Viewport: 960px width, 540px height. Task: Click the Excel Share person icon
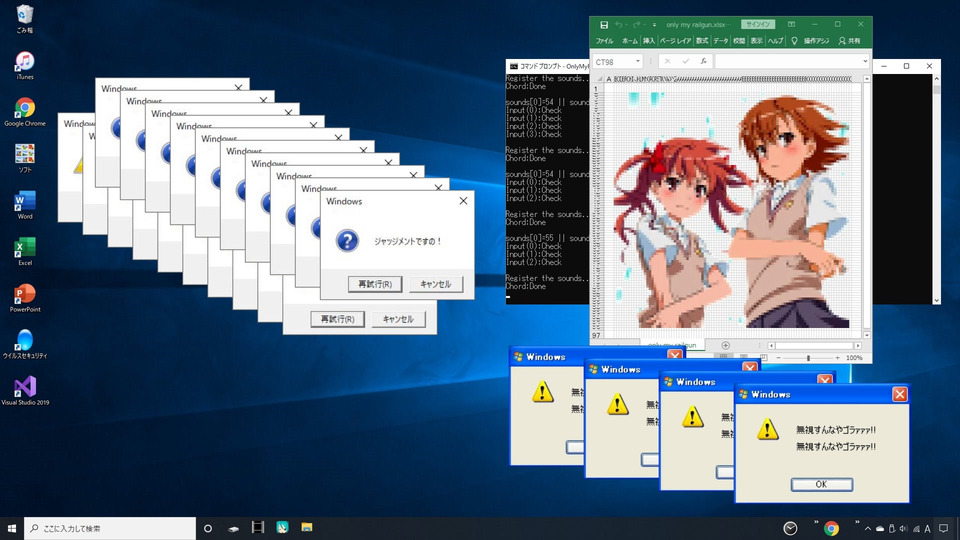pyautogui.click(x=843, y=41)
